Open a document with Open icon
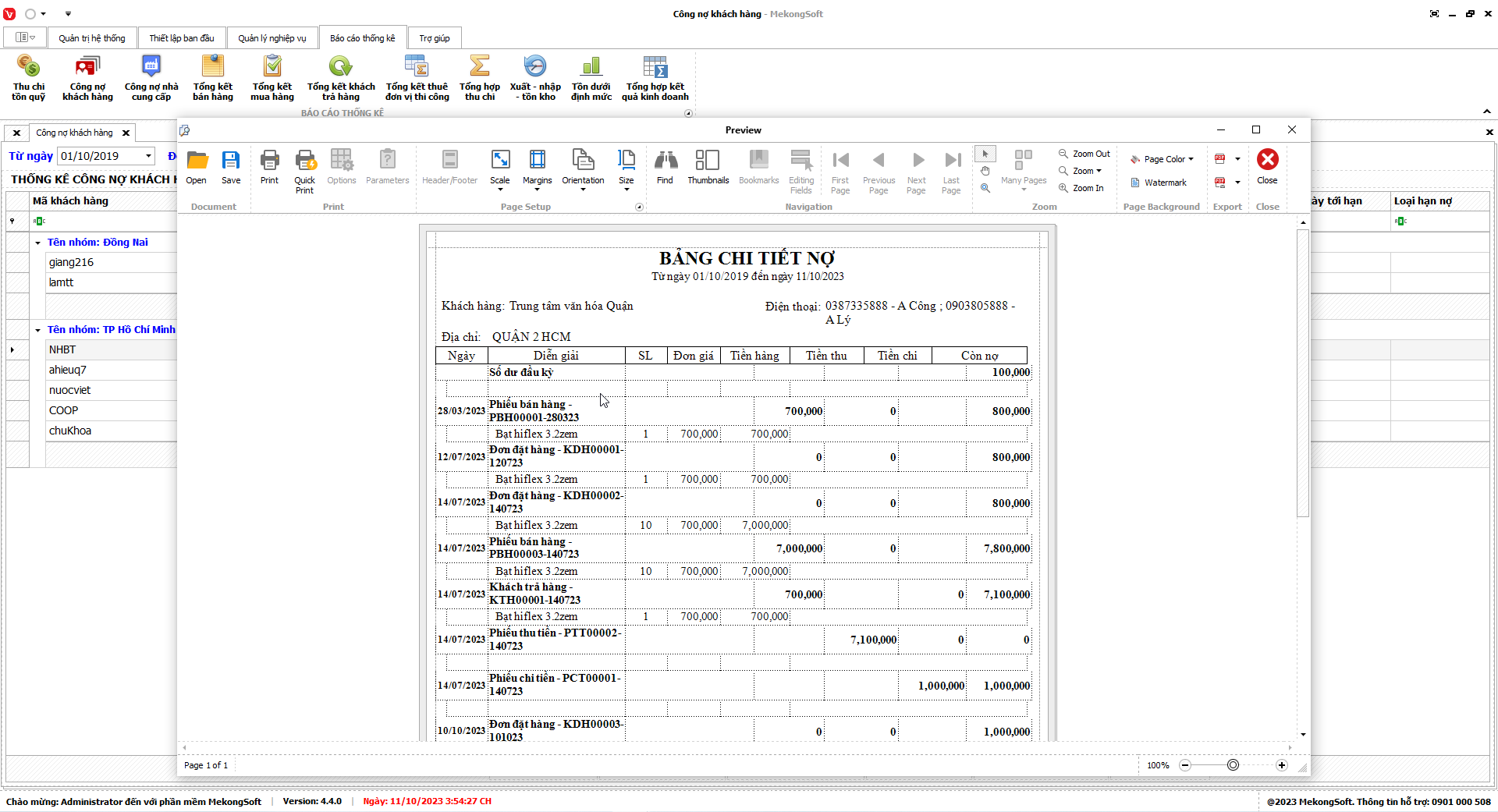The height and width of the screenshot is (812, 1498). tap(197, 168)
